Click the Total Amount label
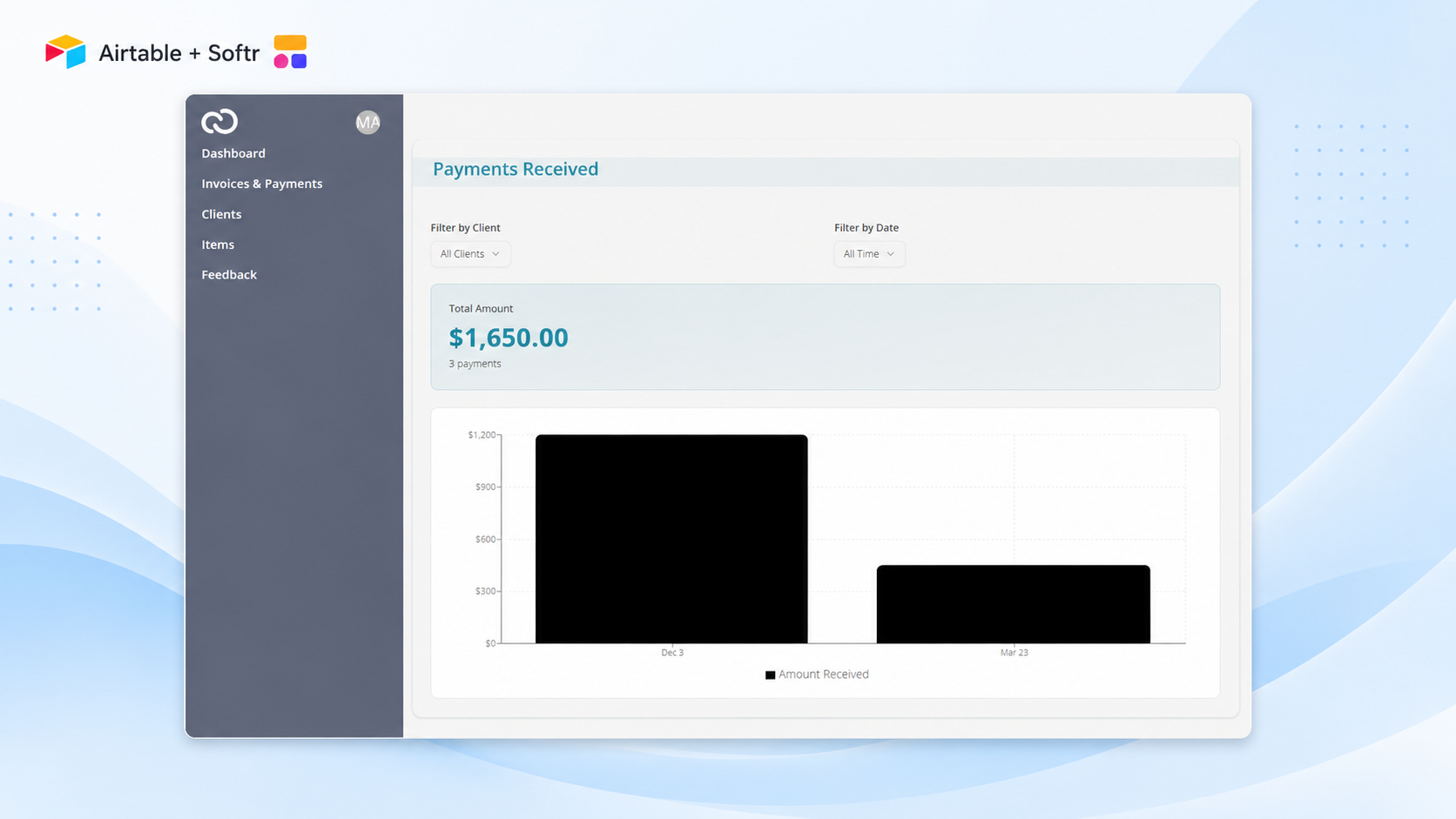 coord(481,309)
